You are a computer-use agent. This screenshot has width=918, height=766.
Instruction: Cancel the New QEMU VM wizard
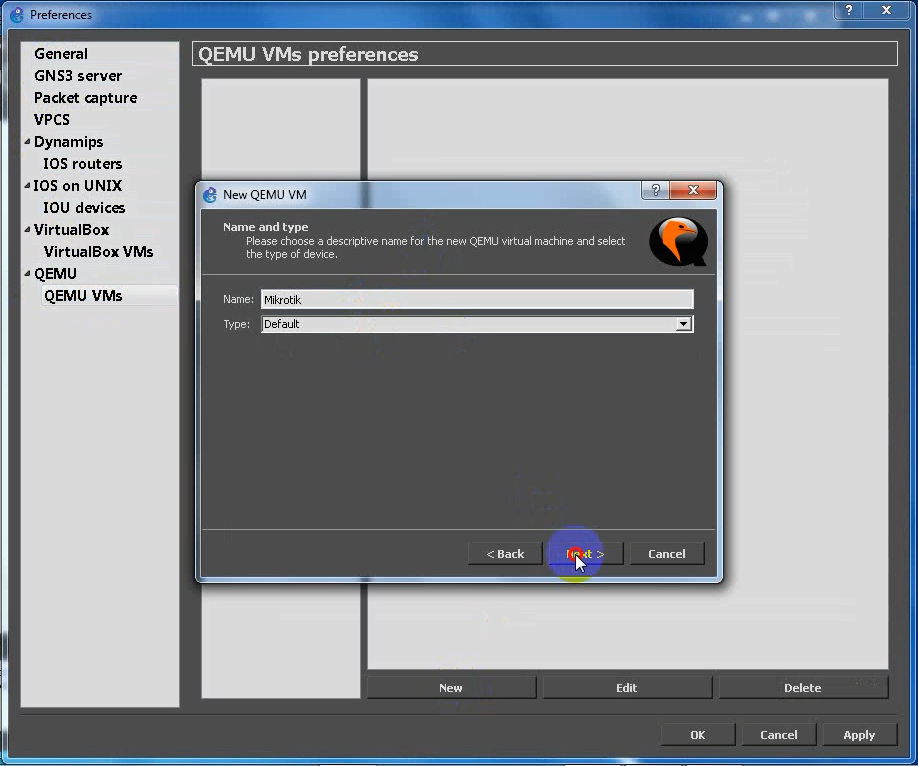point(666,553)
